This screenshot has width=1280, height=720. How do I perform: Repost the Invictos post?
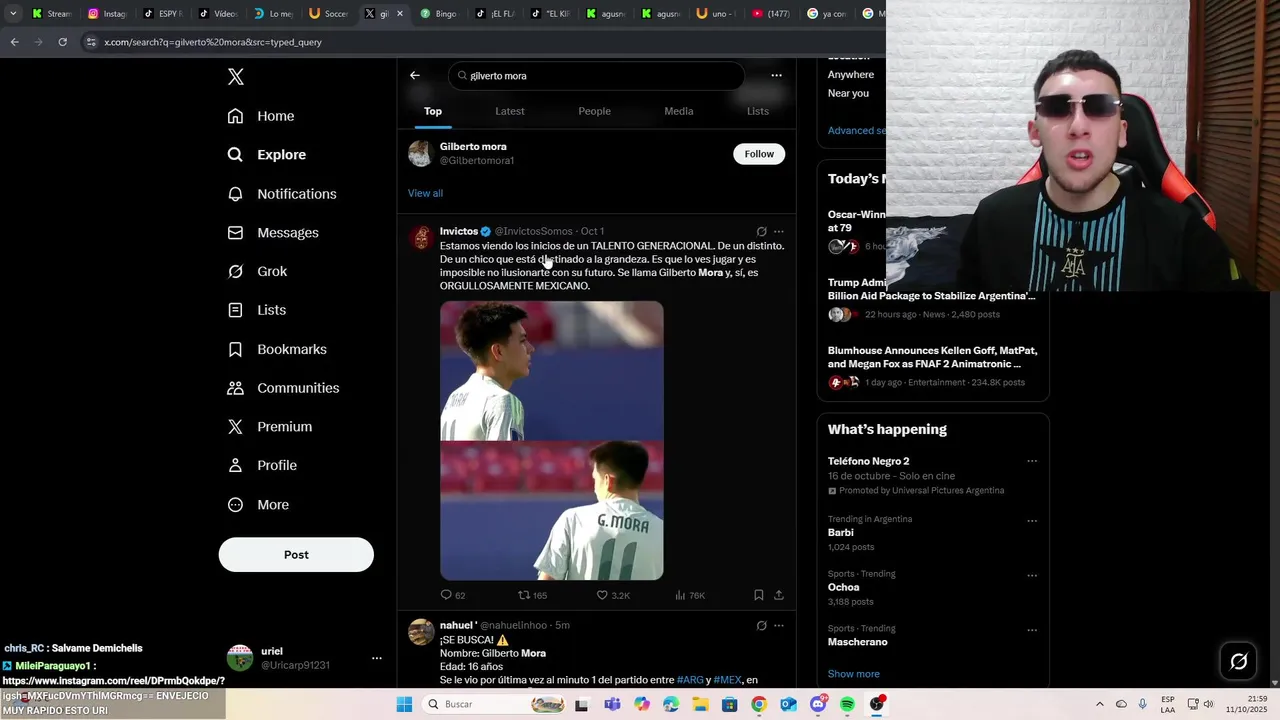[532, 595]
